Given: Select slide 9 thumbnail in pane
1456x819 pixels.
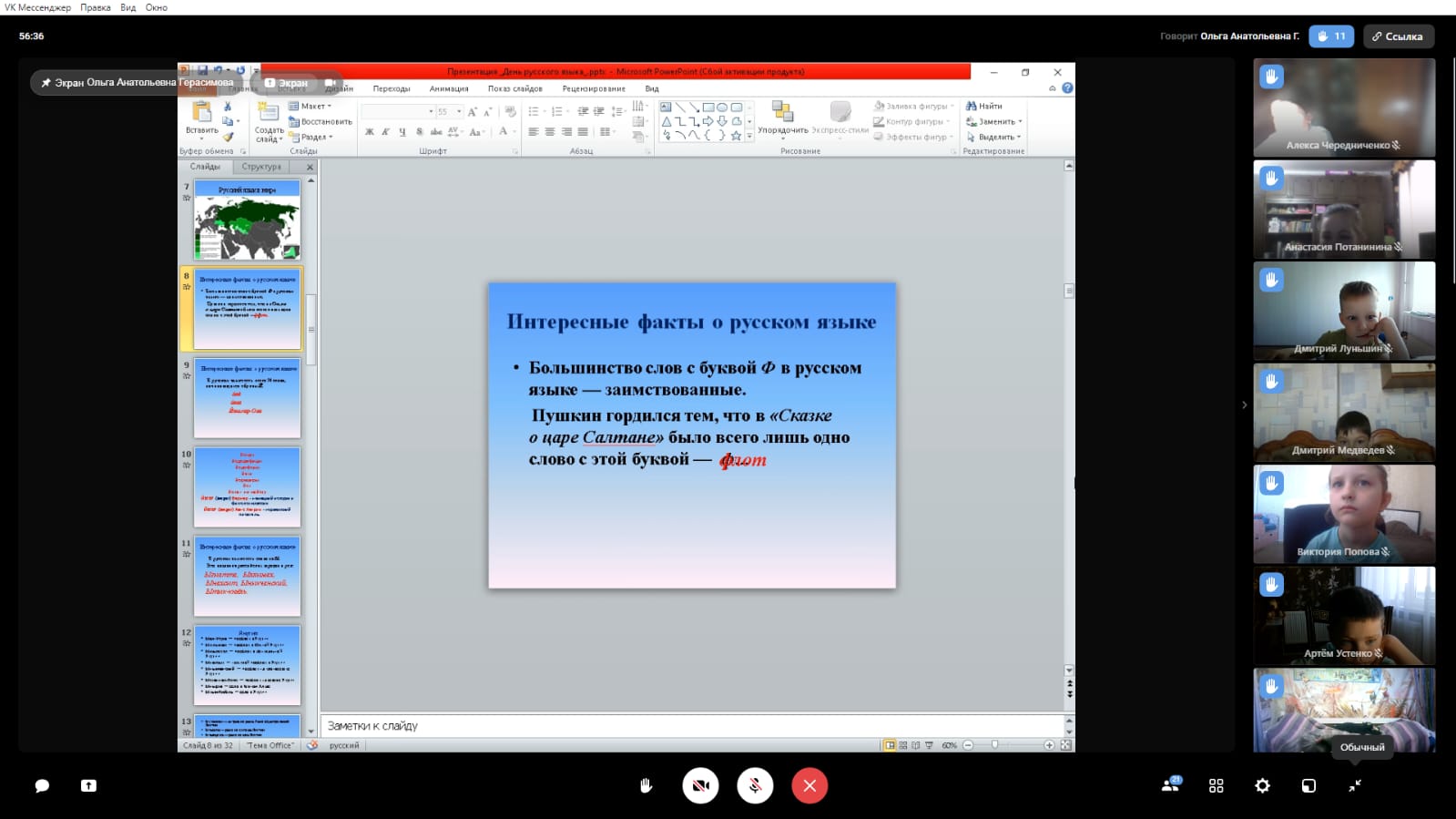Looking at the screenshot, I should tap(247, 398).
